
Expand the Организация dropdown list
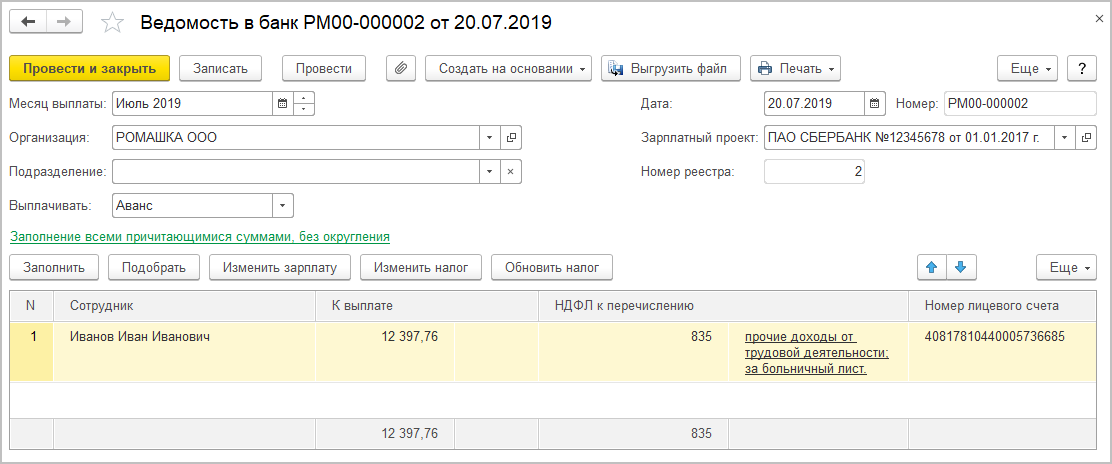pos(489,138)
